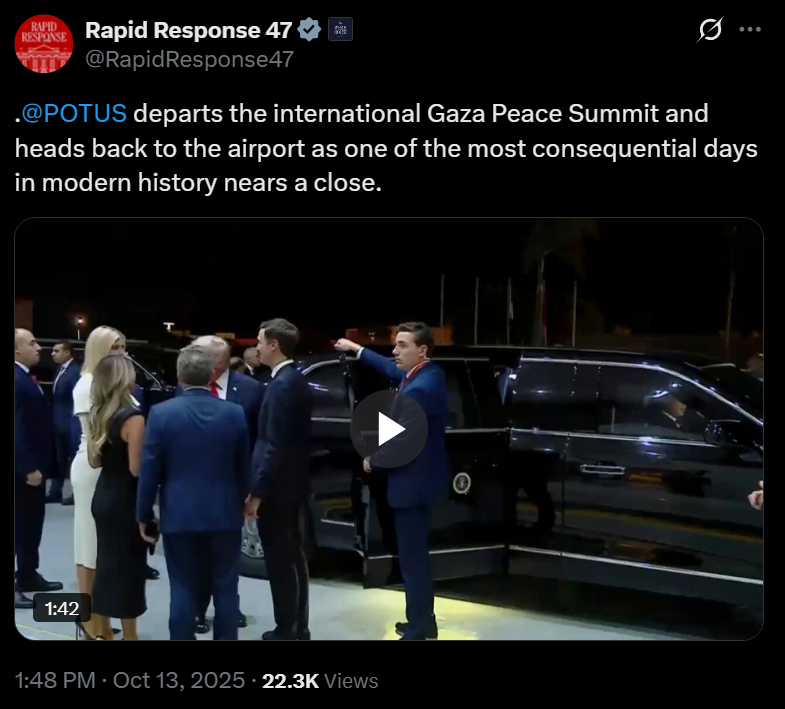Click the White House affiliation badge
785x709 pixels.
point(340,29)
